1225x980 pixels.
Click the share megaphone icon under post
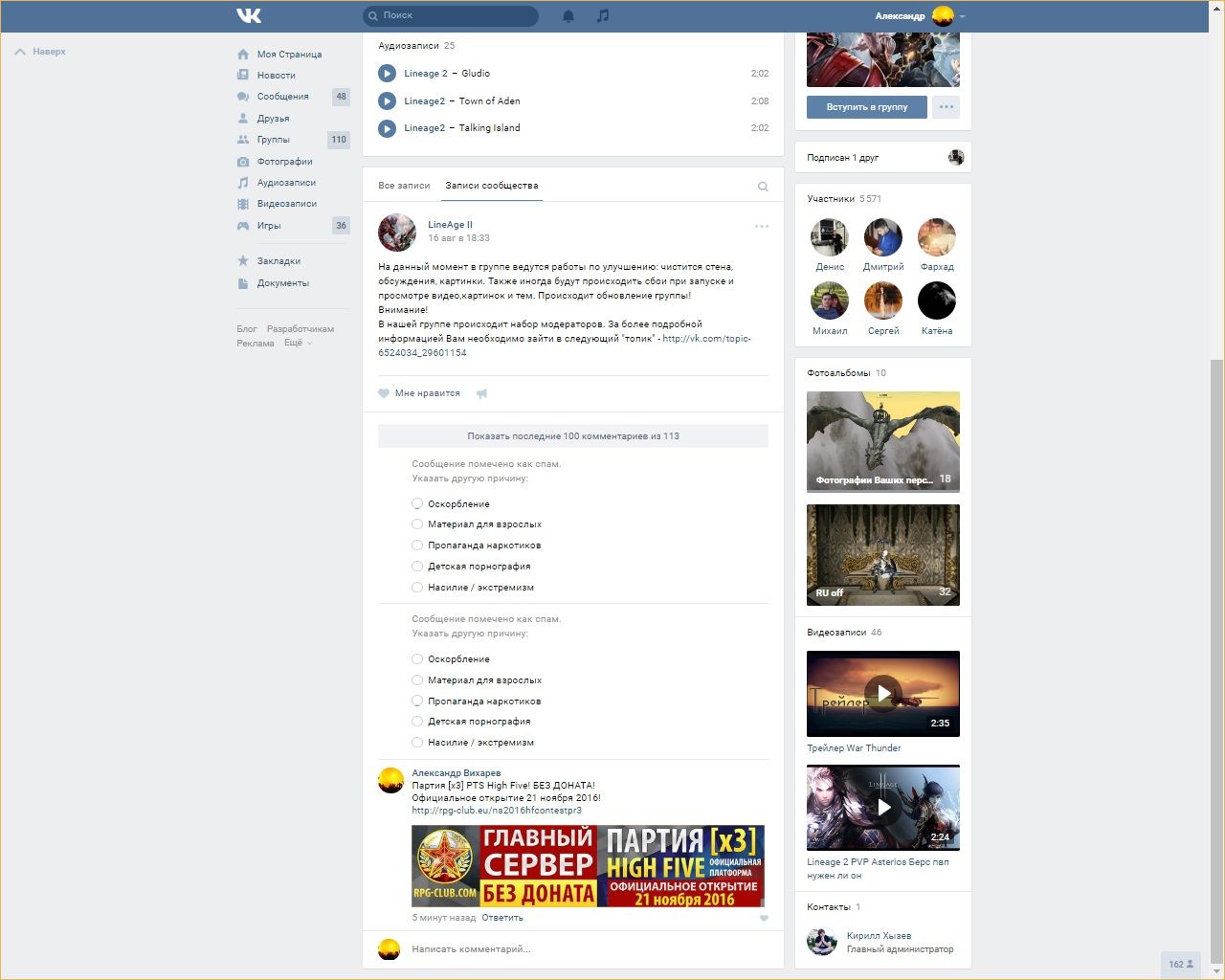[x=482, y=393]
